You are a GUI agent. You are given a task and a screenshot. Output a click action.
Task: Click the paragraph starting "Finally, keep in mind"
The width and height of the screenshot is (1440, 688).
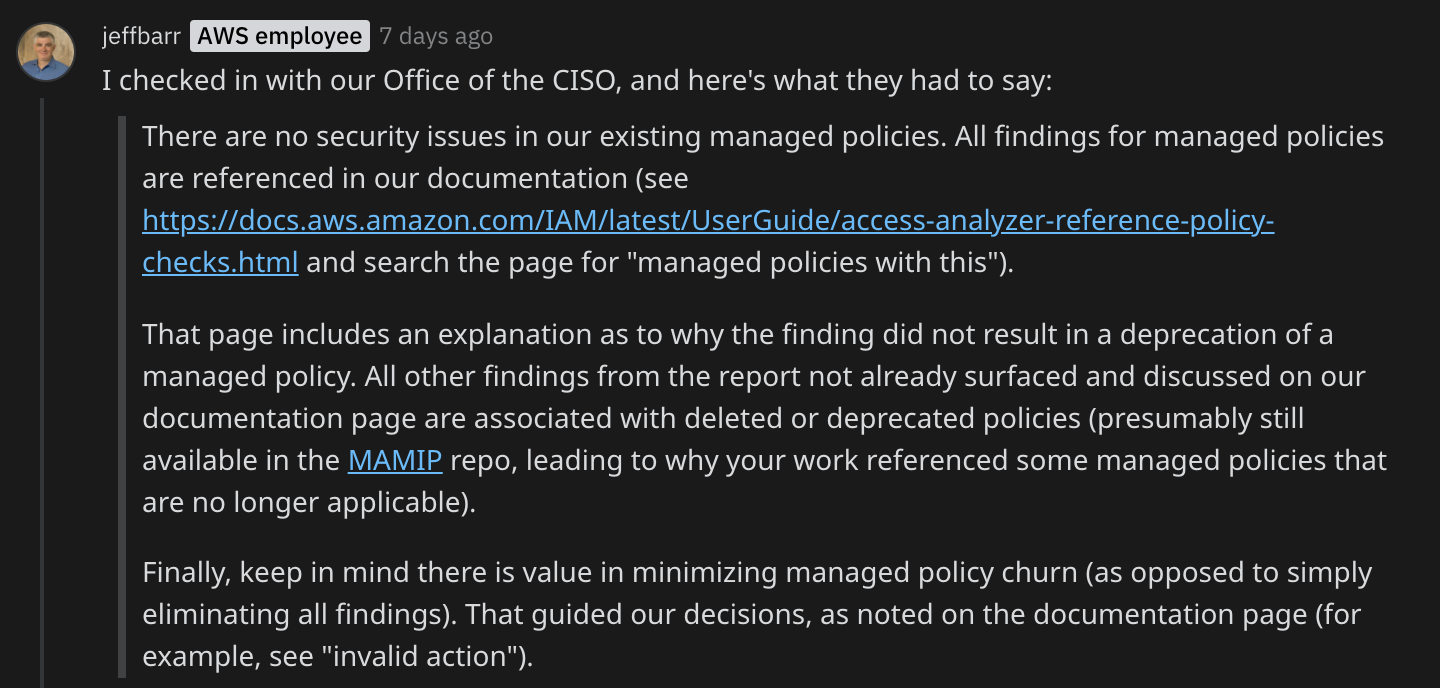758,615
